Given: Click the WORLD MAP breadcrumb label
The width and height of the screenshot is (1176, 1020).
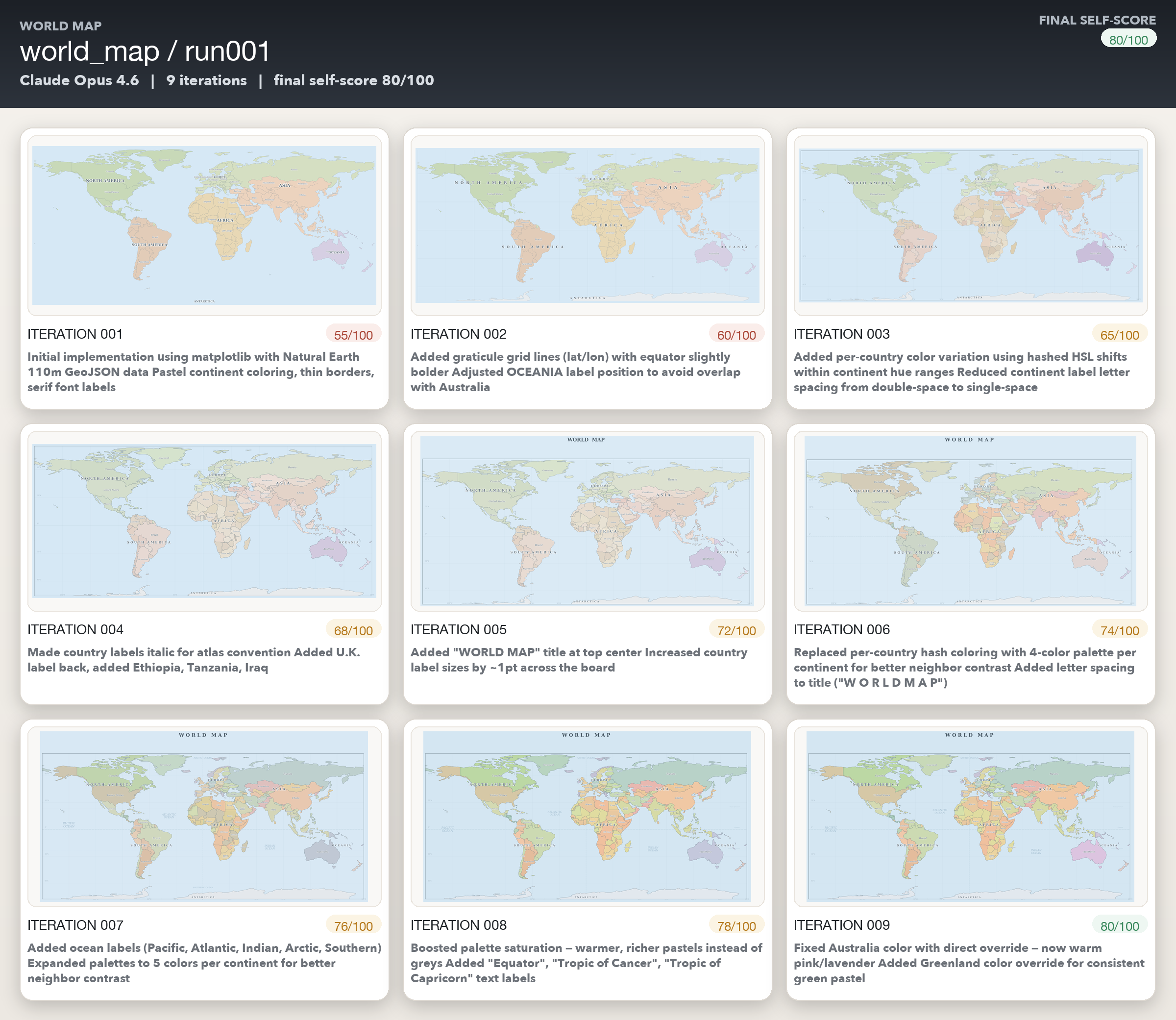Looking at the screenshot, I should pos(60,26).
